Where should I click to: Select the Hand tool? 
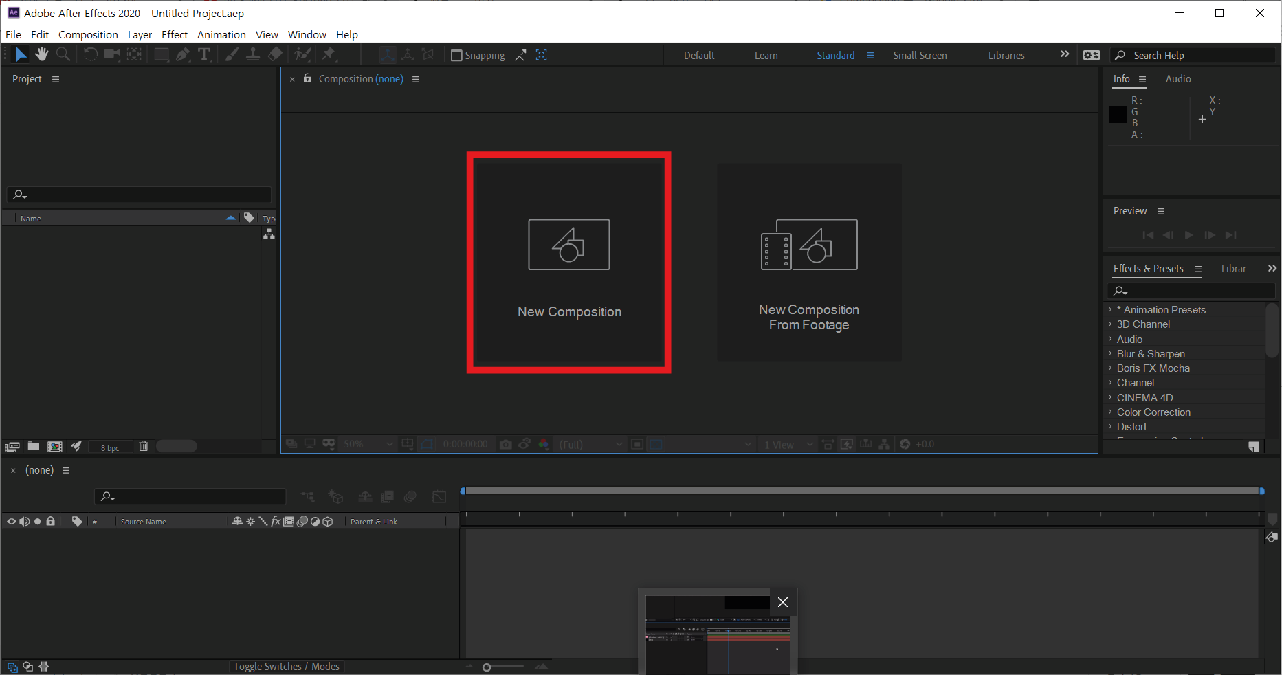coord(42,55)
